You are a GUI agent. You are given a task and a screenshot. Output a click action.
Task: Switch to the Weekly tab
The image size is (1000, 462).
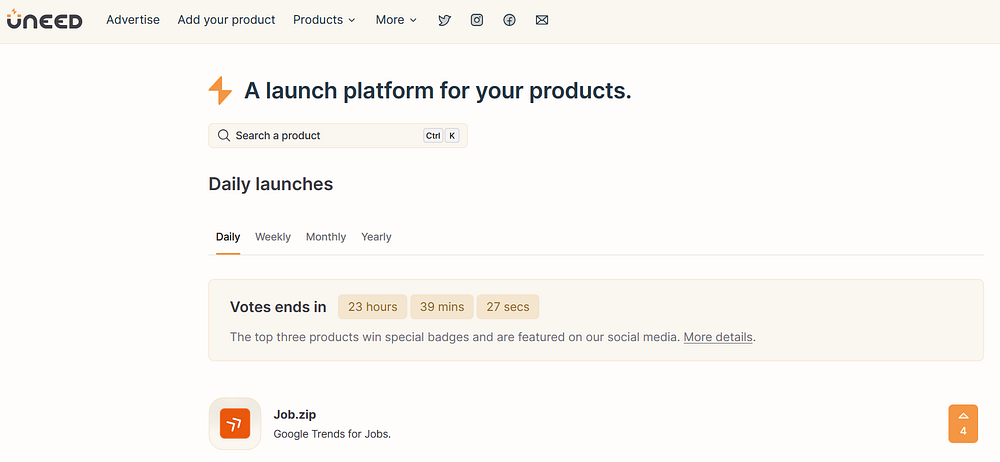click(x=273, y=237)
